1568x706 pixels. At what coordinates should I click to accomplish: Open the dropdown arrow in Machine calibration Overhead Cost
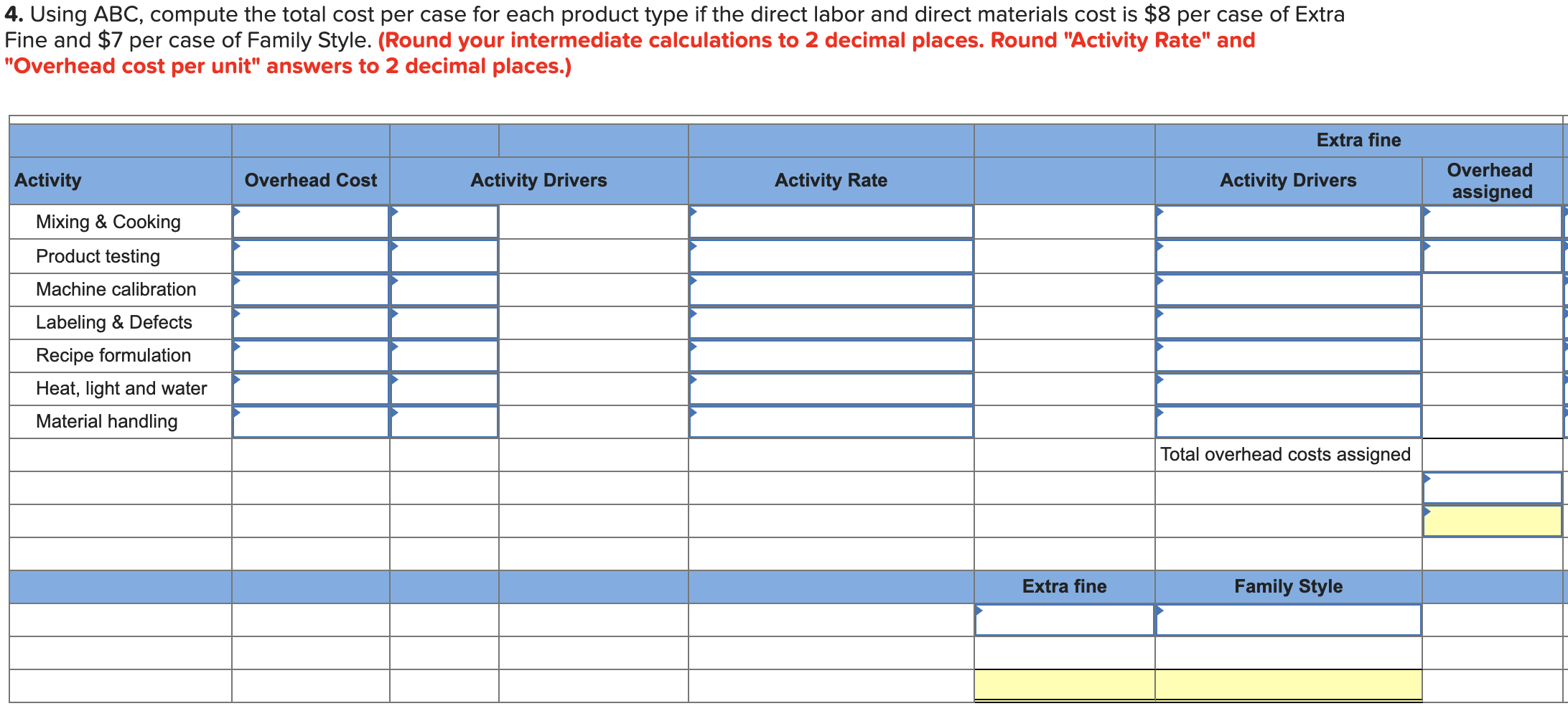click(x=235, y=279)
